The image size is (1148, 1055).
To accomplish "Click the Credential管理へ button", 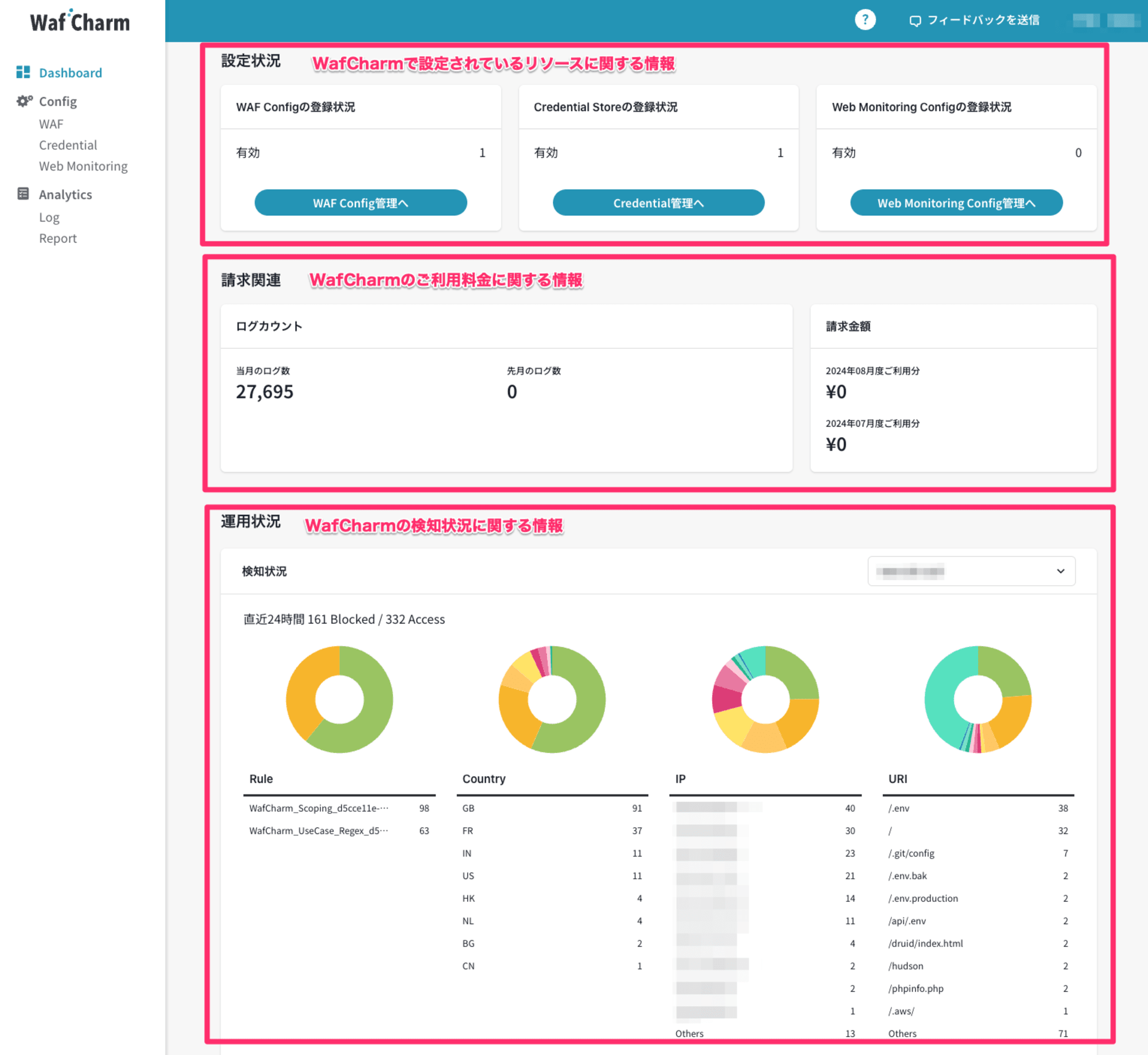I will 658,203.
